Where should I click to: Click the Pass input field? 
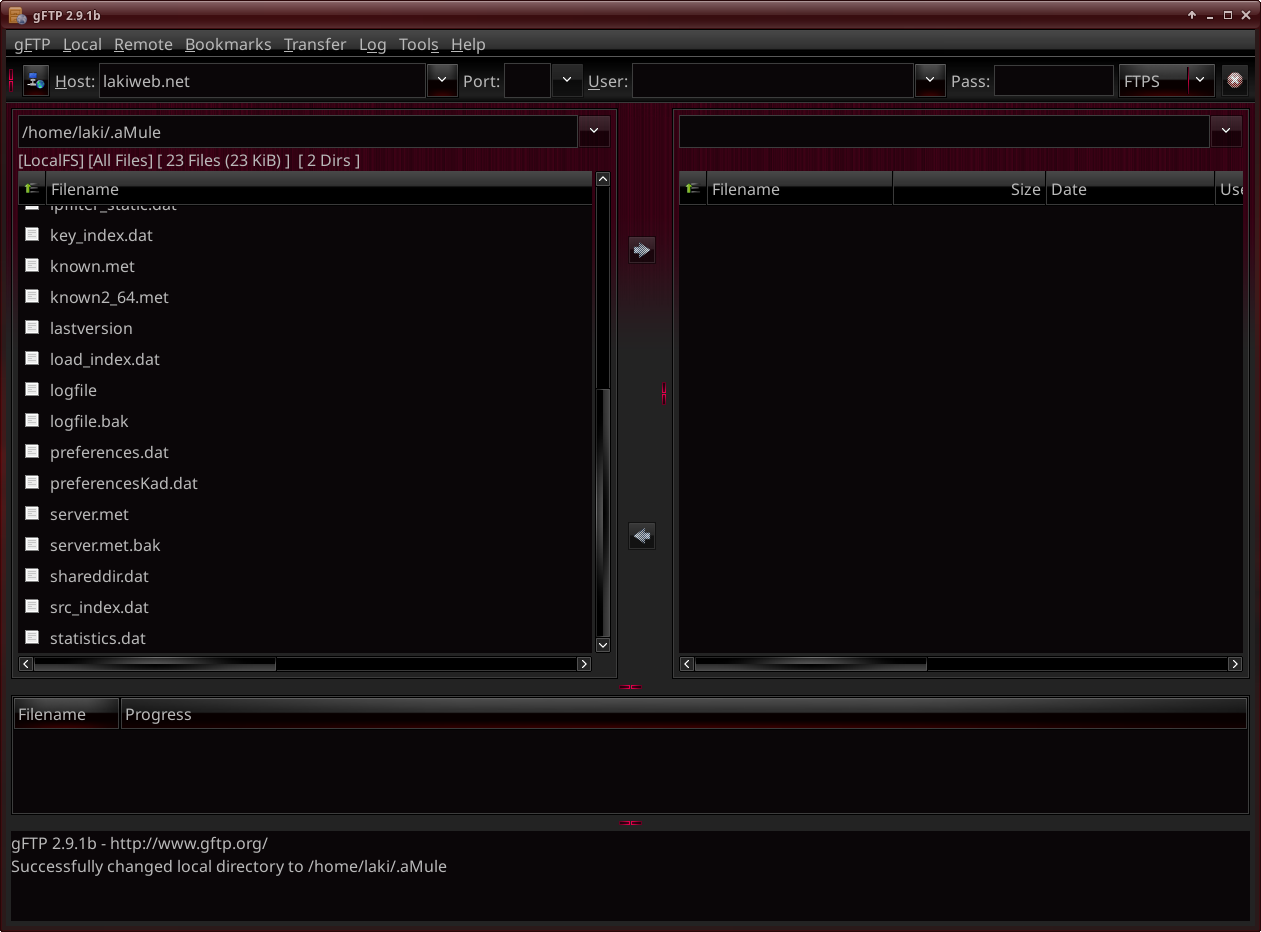tap(1053, 81)
